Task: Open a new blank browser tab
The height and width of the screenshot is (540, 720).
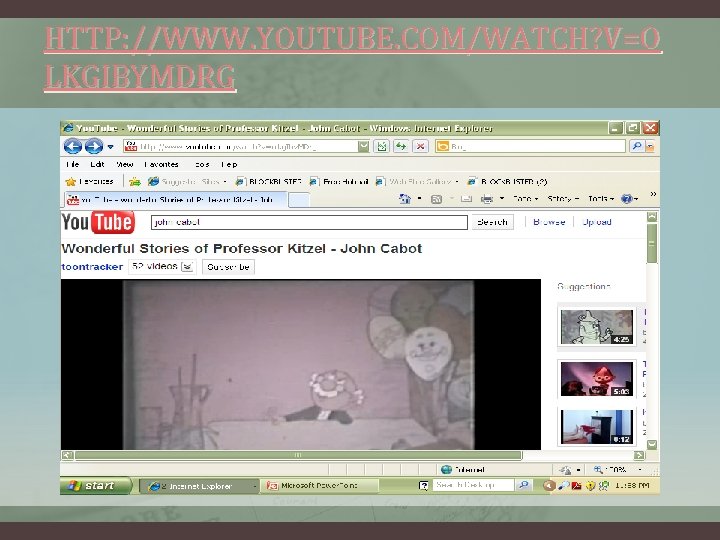Action: pos(299,200)
